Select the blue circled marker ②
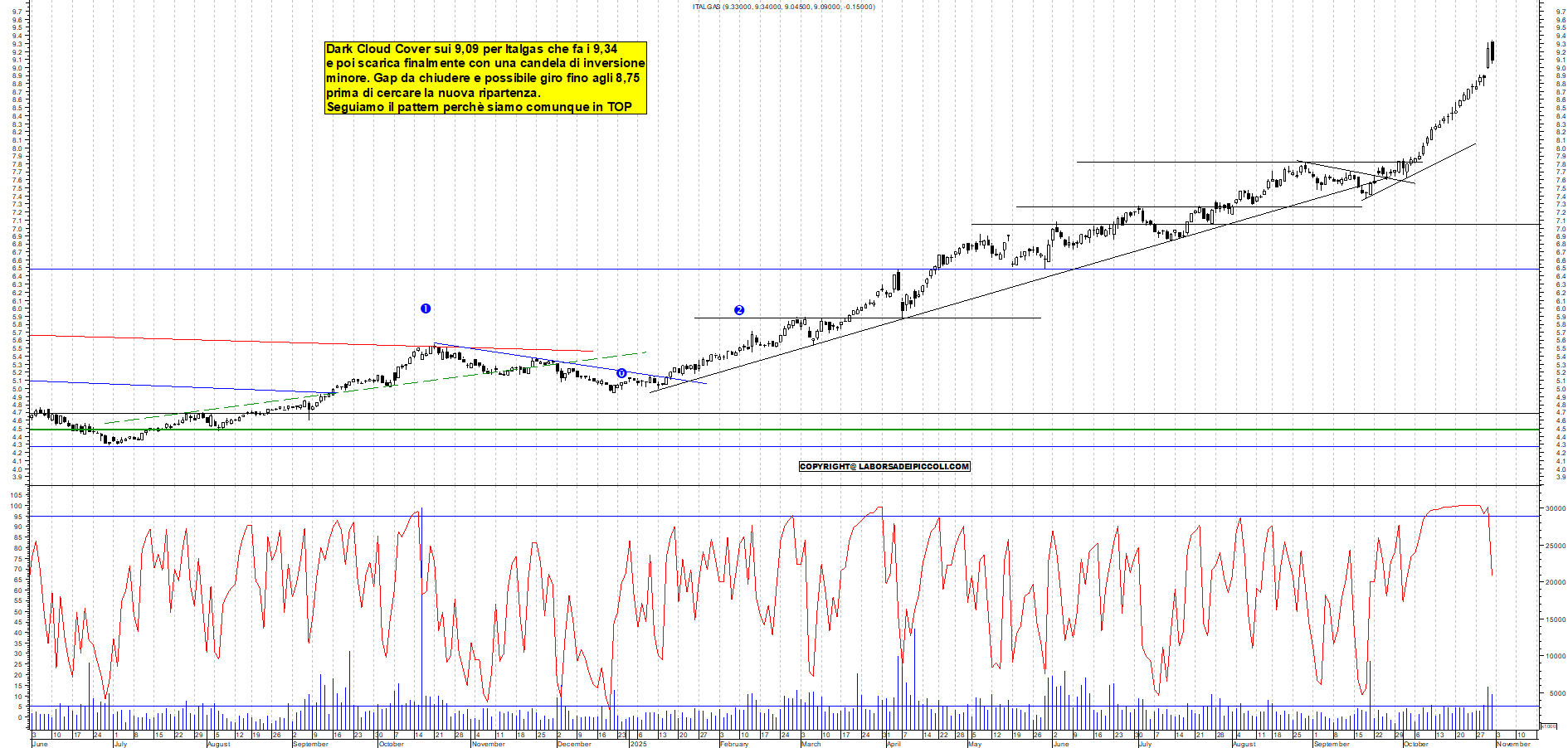 (x=741, y=309)
